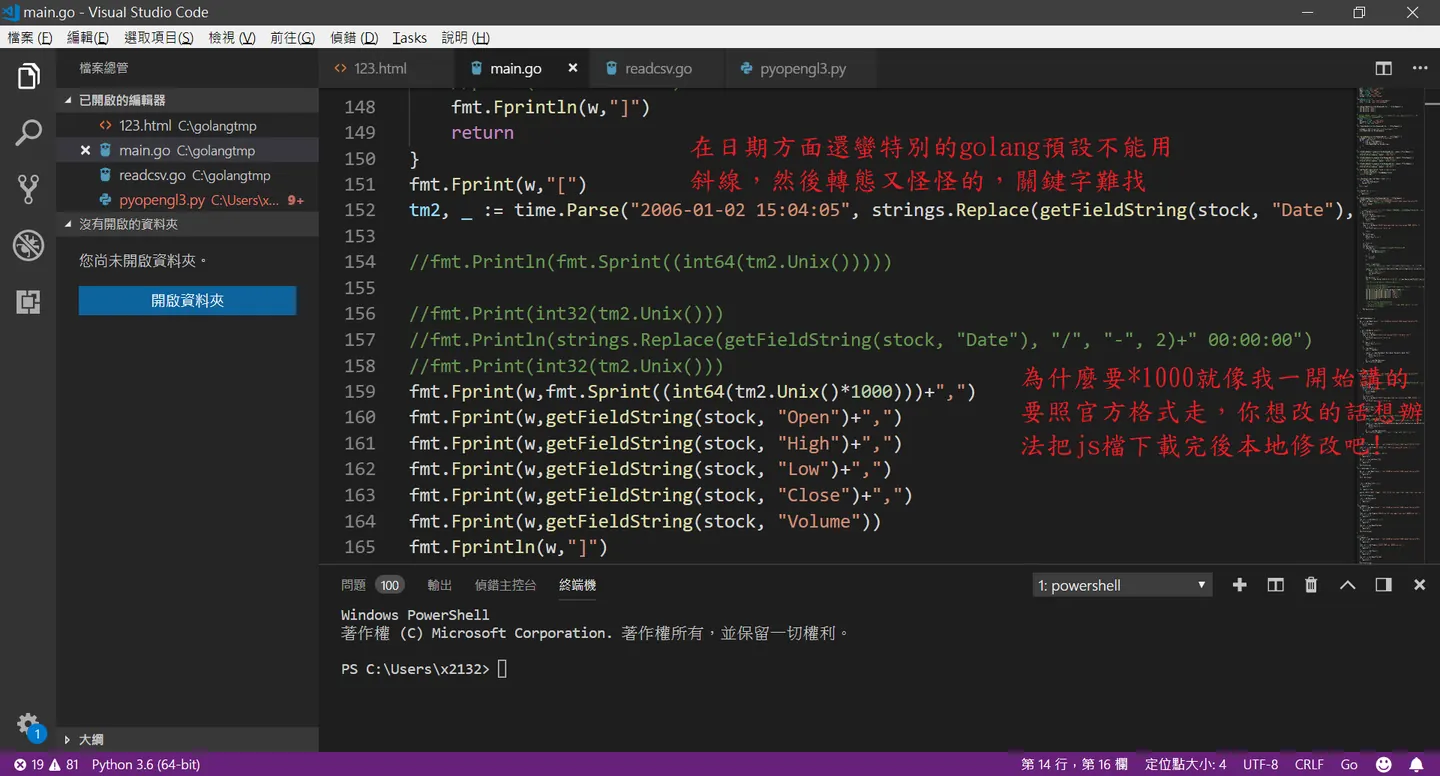Add a new terminal with plus icon

pyautogui.click(x=1240, y=585)
